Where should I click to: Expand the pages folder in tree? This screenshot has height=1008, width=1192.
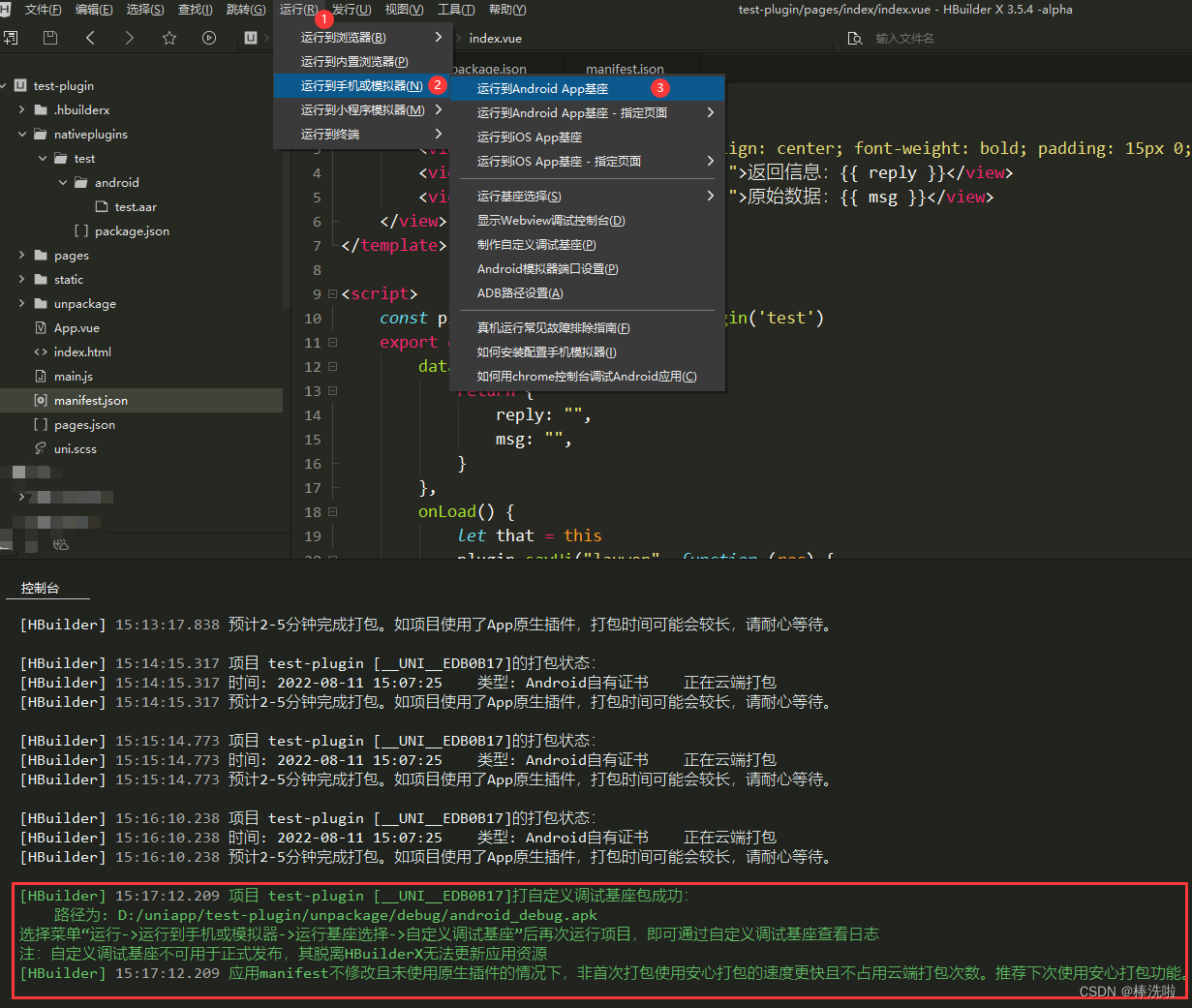[x=22, y=255]
